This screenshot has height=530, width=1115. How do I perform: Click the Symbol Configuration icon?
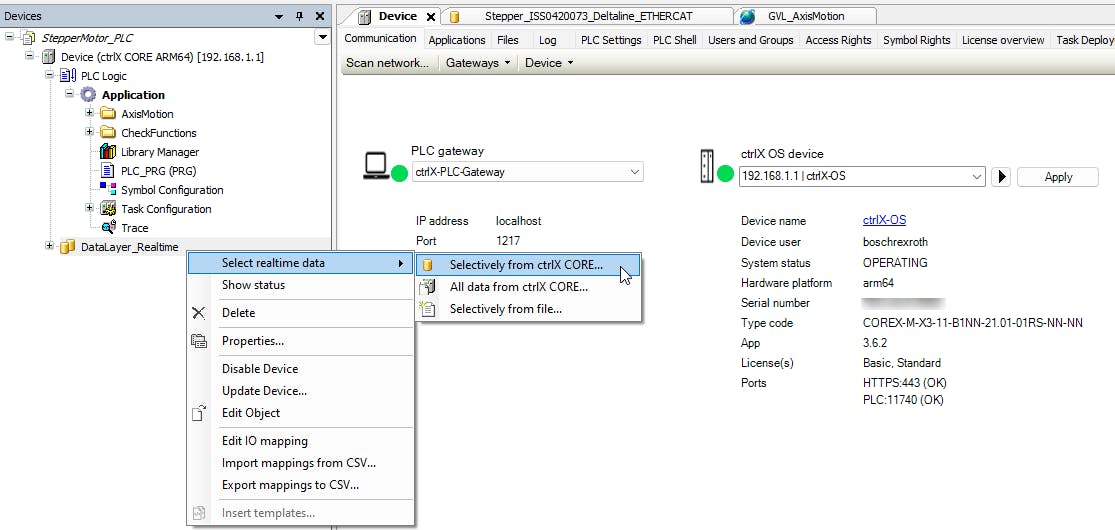coord(107,189)
